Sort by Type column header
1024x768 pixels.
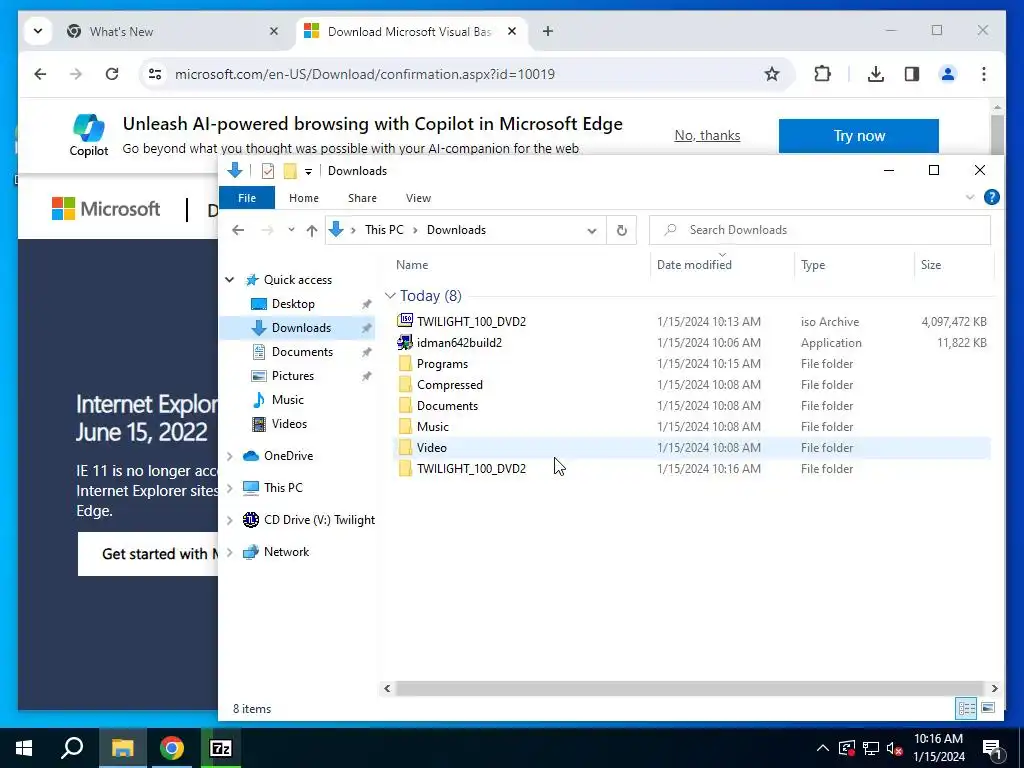point(854,264)
